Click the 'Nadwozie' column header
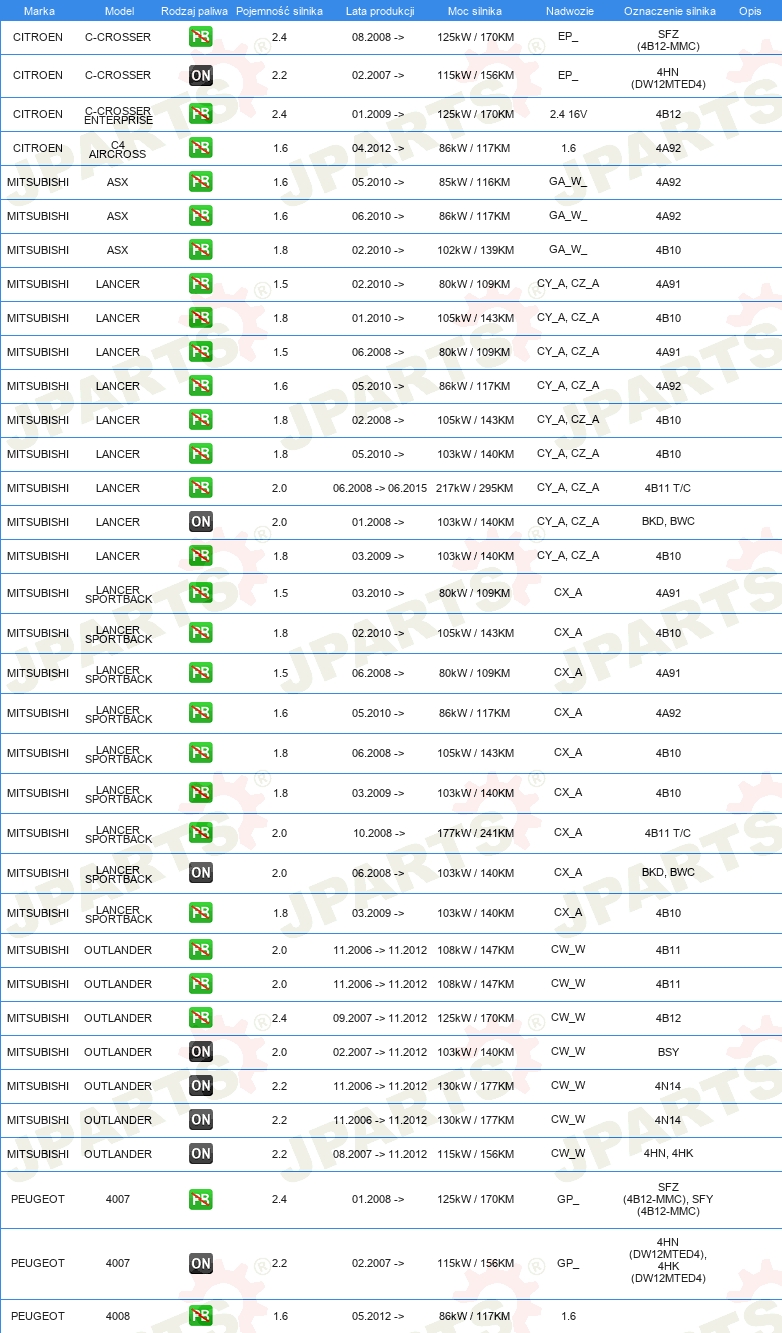The height and width of the screenshot is (1333, 782). pyautogui.click(x=569, y=11)
